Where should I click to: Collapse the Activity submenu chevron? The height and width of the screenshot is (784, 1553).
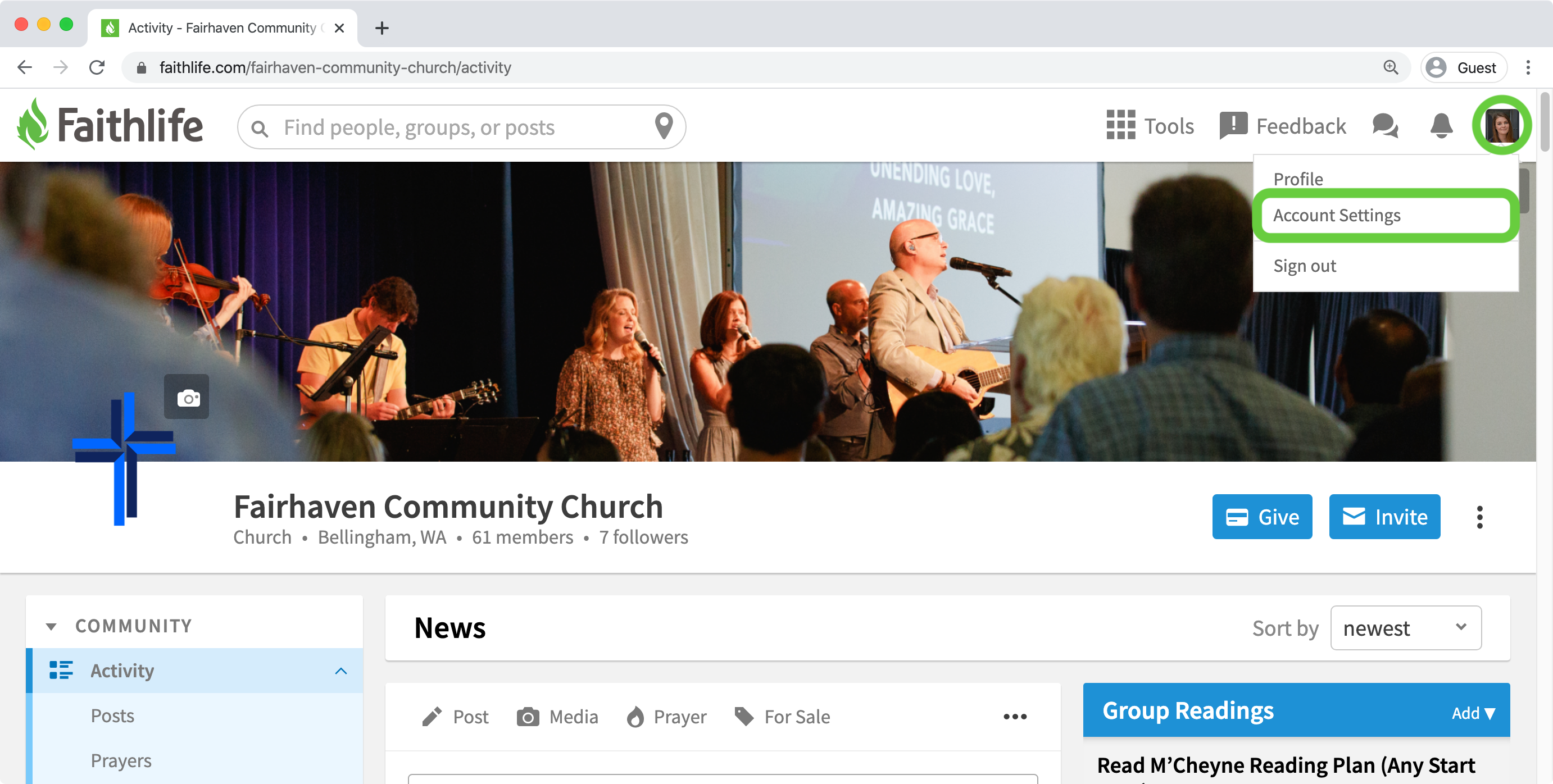click(340, 671)
